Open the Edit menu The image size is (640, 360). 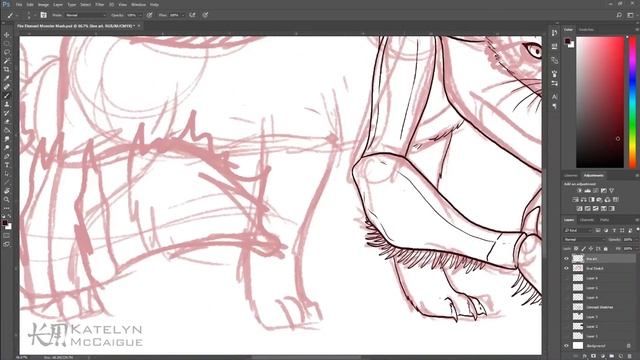30,4
